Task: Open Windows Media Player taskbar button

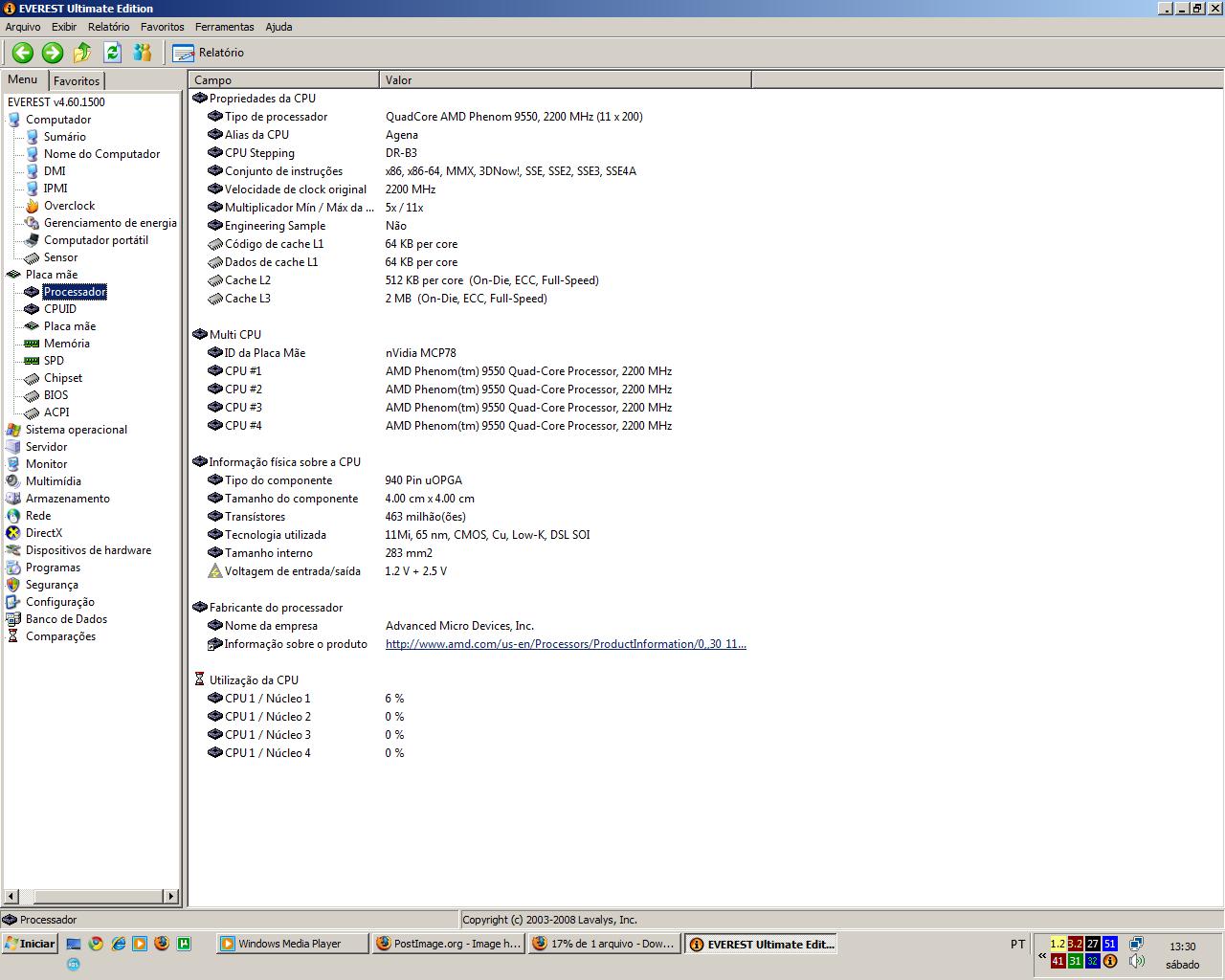Action: point(293,944)
